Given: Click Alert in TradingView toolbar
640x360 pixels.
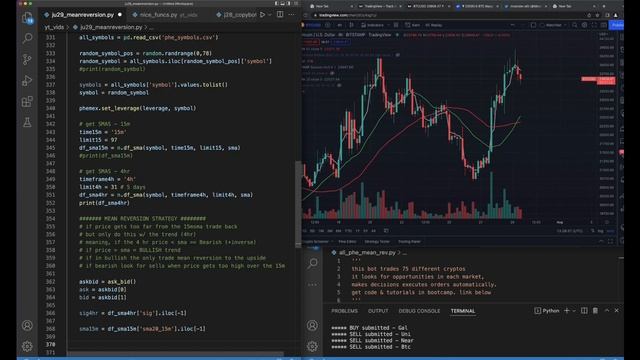Looking at the screenshot, I should (413, 25).
